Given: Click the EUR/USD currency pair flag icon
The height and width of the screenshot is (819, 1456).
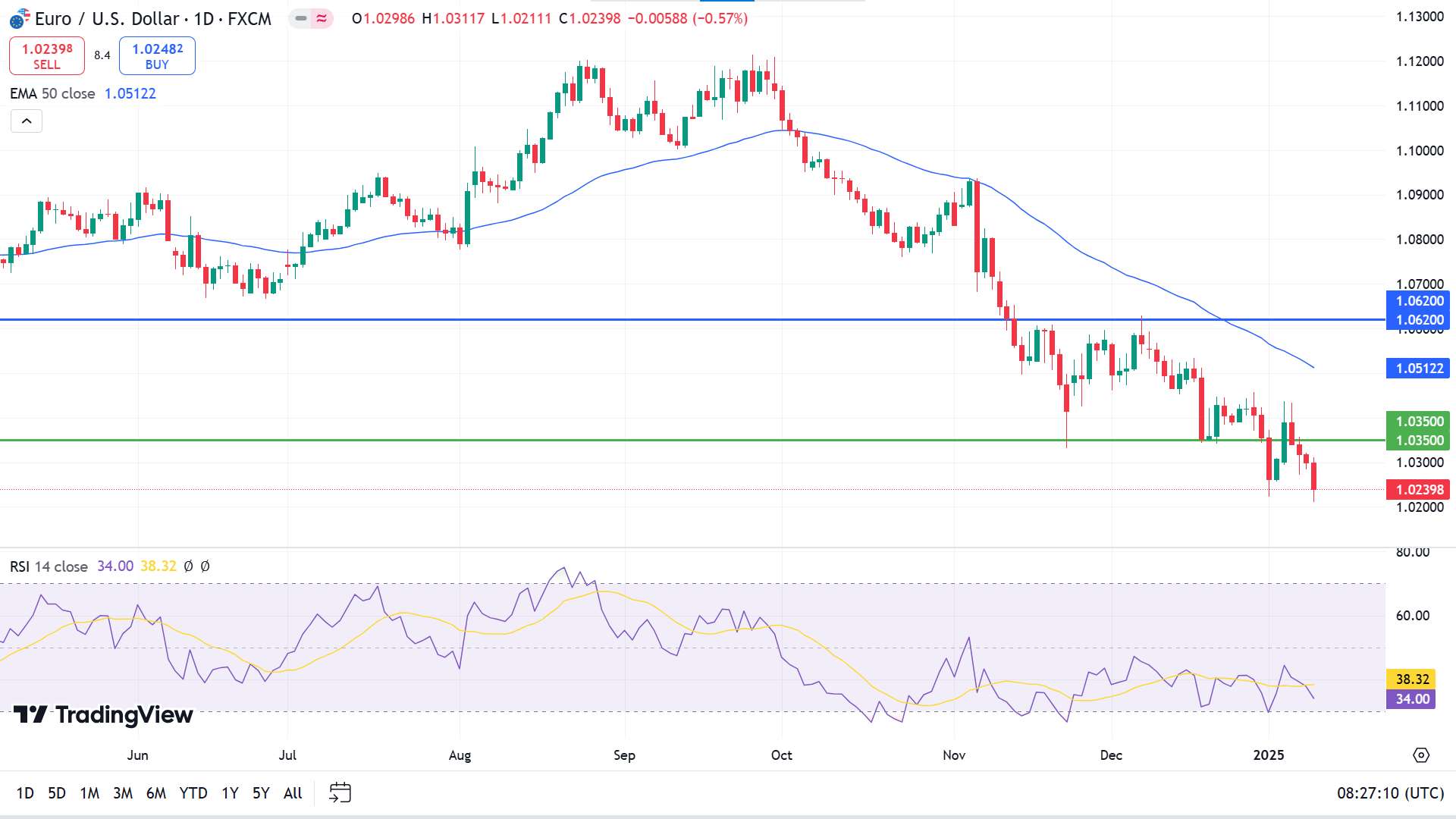Looking at the screenshot, I should pyautogui.click(x=20, y=18).
